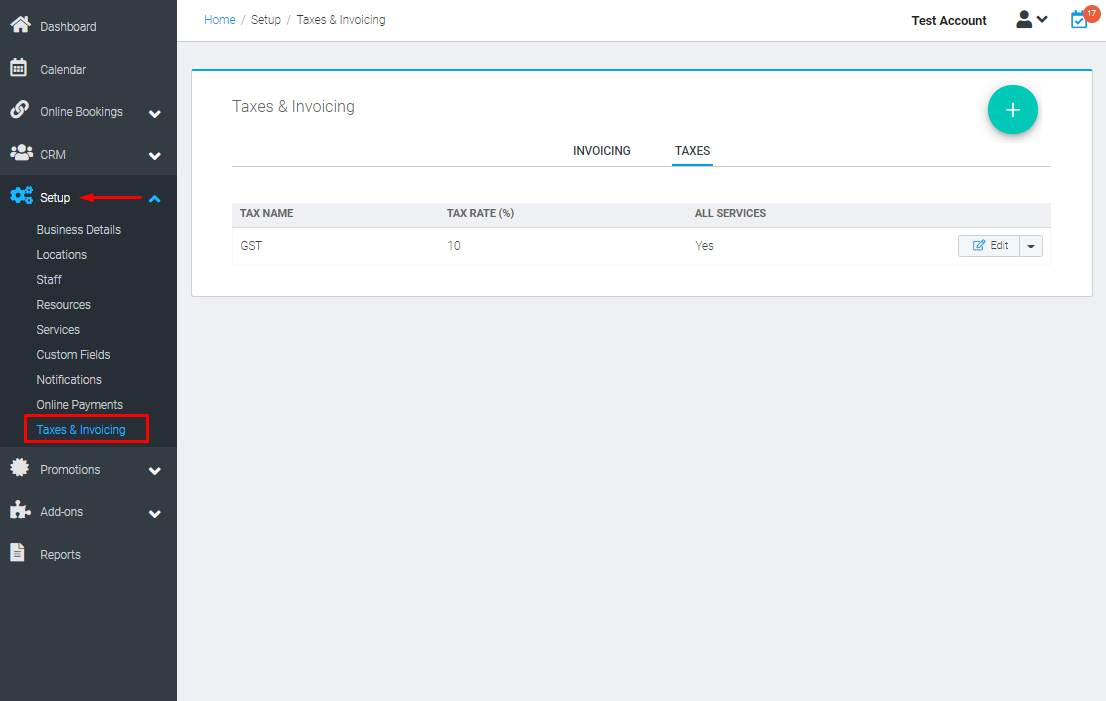1106x701 pixels.
Task: Open CRM using the people icon
Action: point(19,155)
